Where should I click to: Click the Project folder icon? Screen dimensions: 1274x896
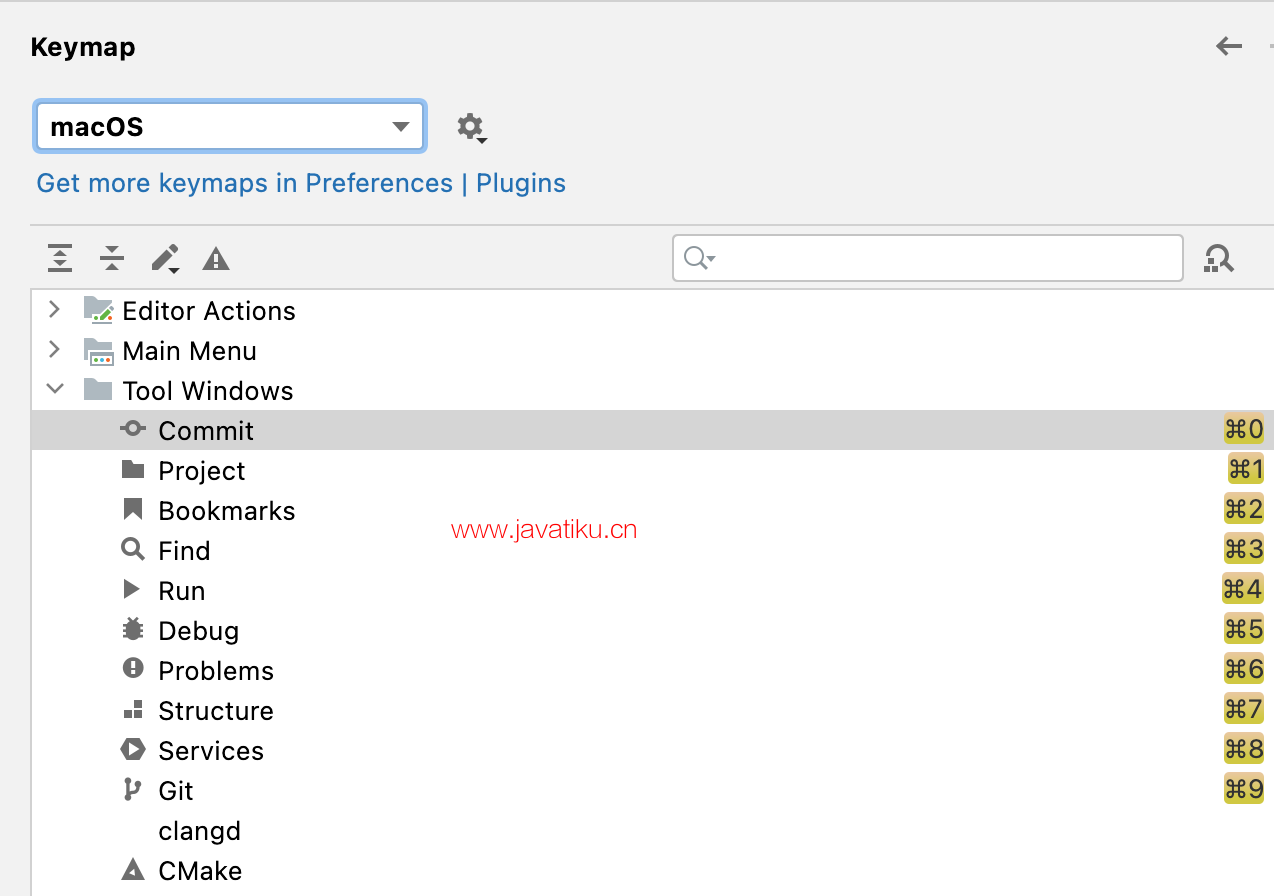coord(133,470)
